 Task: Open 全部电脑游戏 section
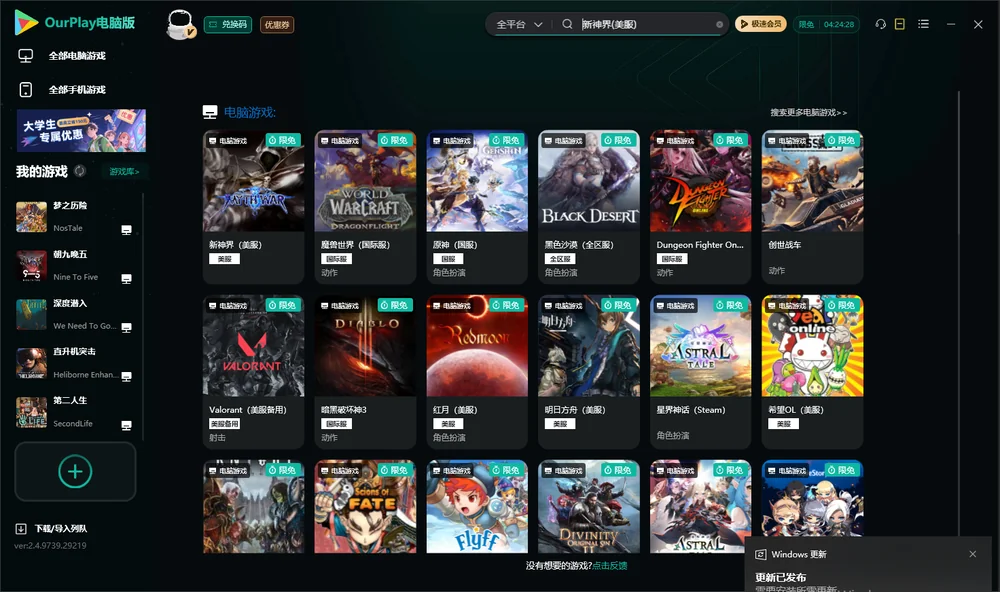(x=62, y=56)
